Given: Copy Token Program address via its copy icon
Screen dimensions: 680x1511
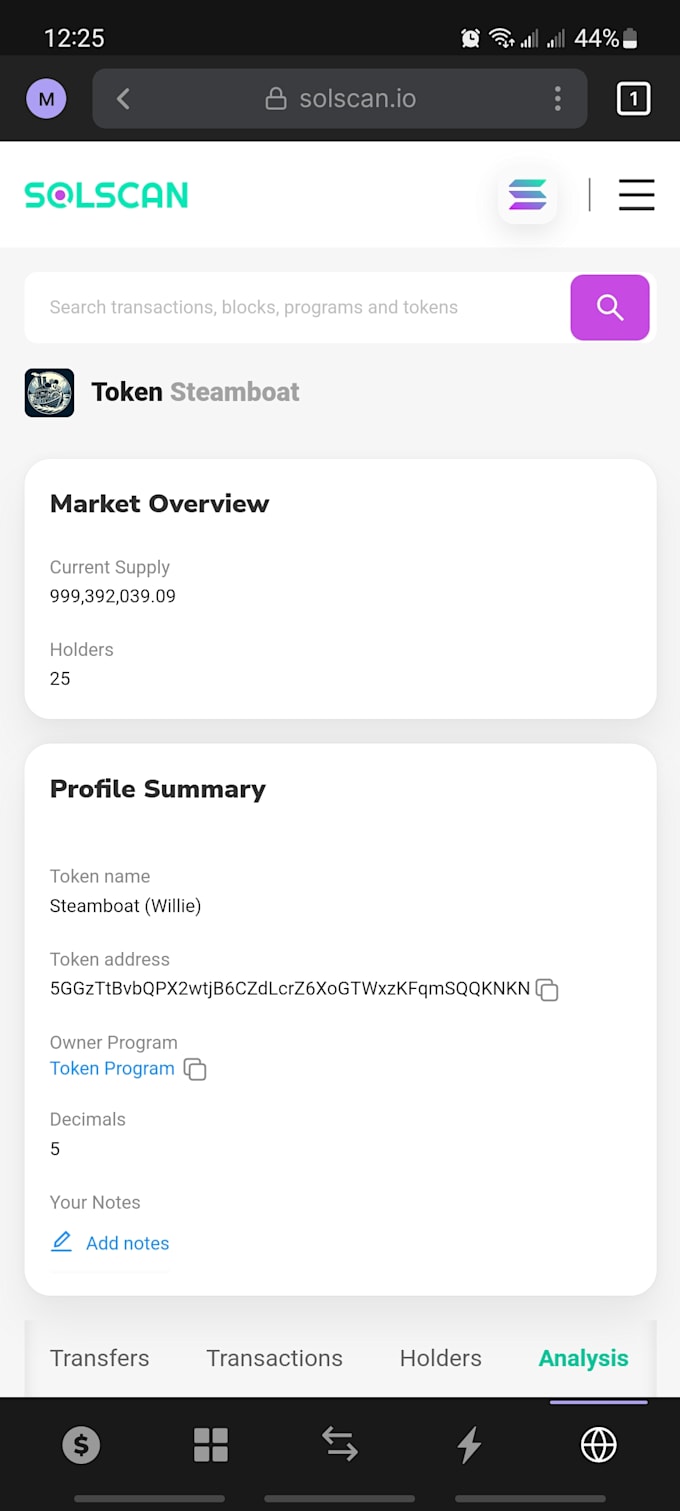Looking at the screenshot, I should pos(195,1069).
